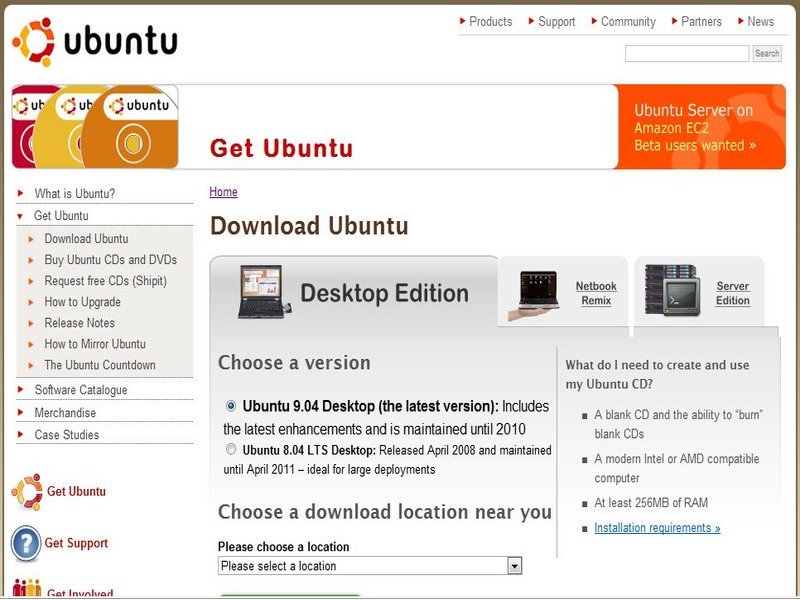The image size is (800, 600).
Task: Click the orange Ubuntu CD image in banner
Action: click(x=130, y=128)
